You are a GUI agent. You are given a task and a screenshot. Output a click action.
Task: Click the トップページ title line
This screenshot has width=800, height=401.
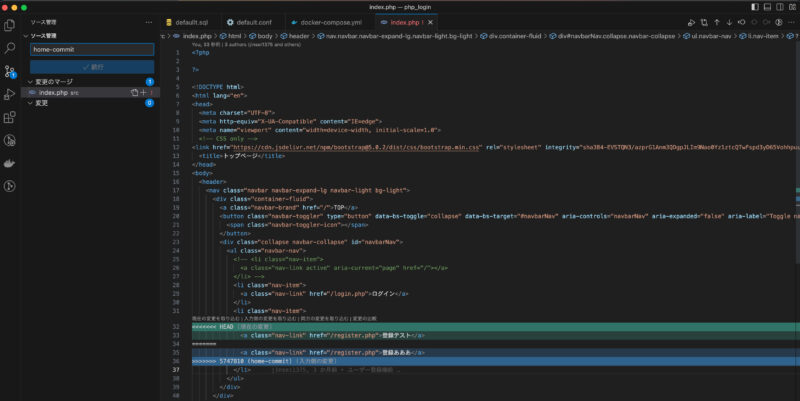point(242,156)
